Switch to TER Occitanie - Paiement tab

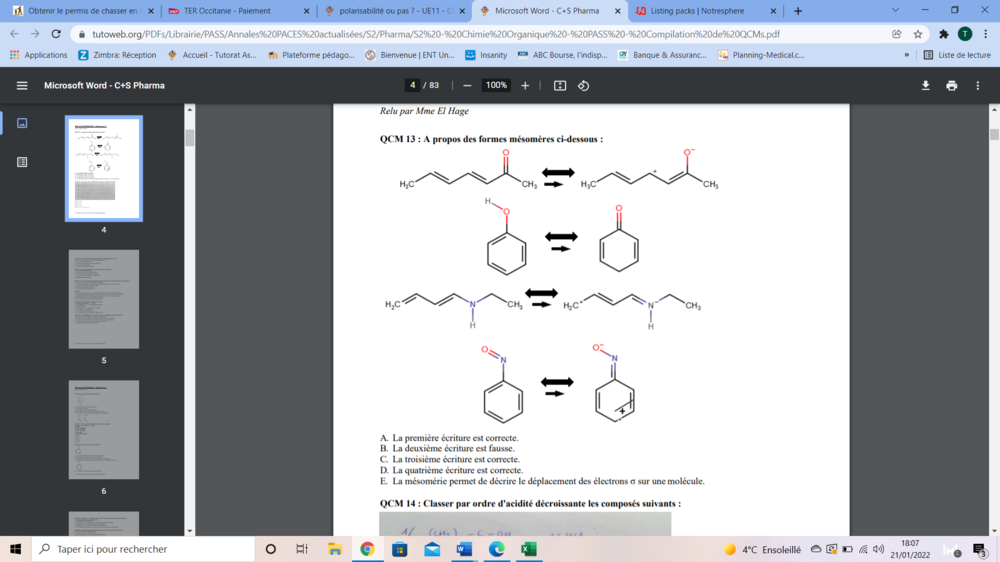pos(237,11)
